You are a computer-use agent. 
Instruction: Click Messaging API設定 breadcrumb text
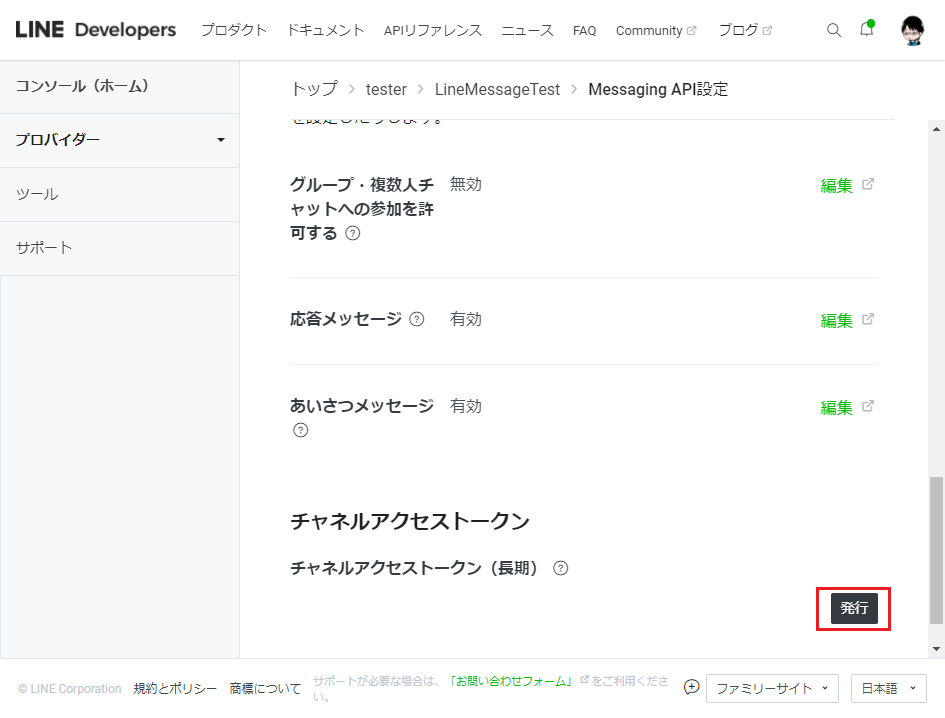point(658,89)
